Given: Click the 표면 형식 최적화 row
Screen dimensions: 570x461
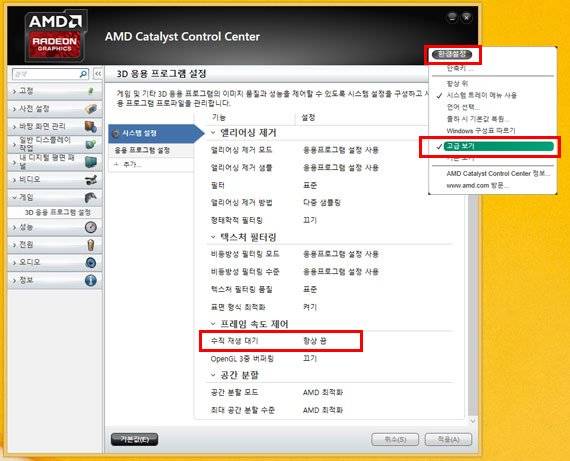Looking at the screenshot, I should coord(329,307).
